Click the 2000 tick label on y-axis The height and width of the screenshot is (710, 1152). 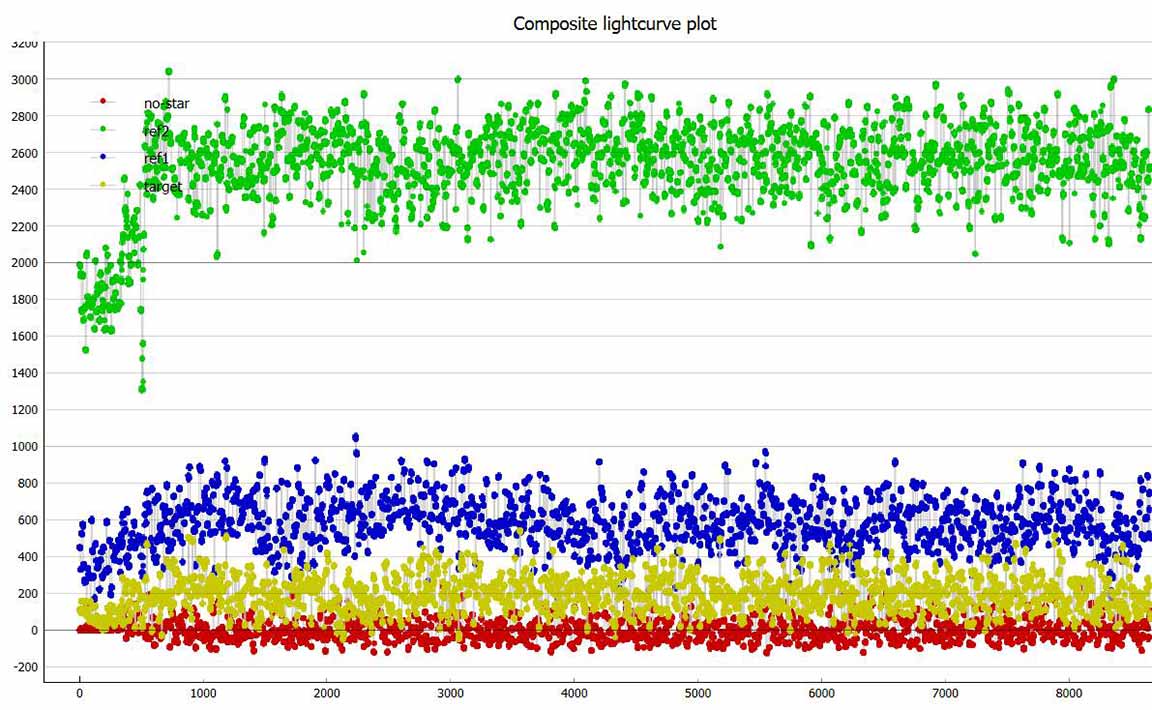click(24, 263)
